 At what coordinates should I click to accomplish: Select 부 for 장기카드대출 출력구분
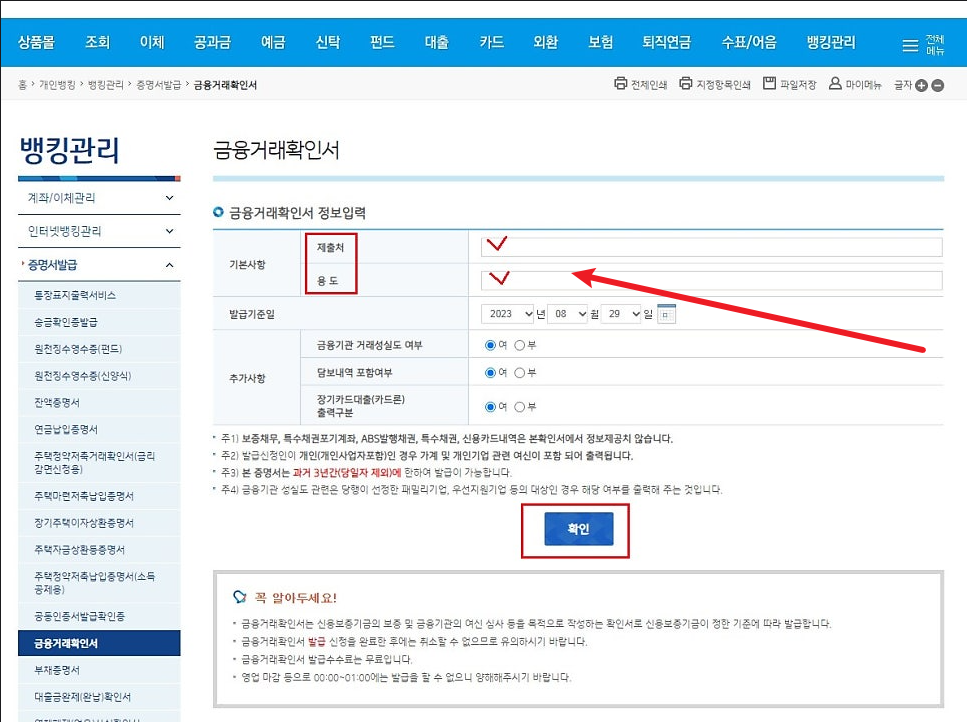tap(520, 406)
